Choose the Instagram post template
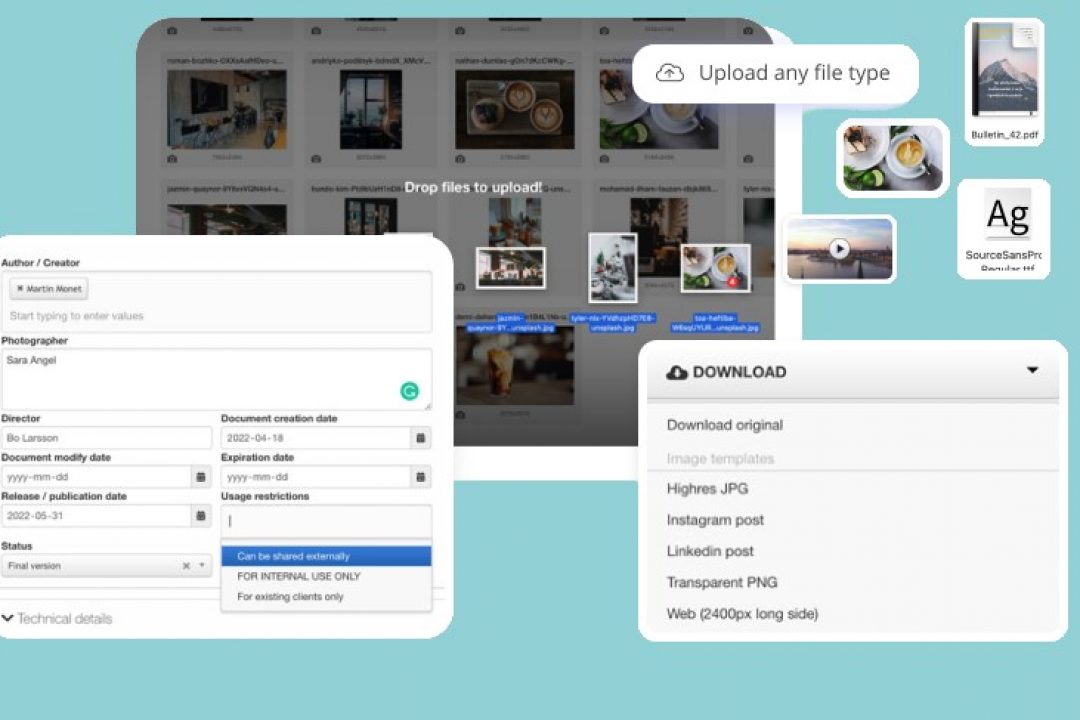 point(715,520)
